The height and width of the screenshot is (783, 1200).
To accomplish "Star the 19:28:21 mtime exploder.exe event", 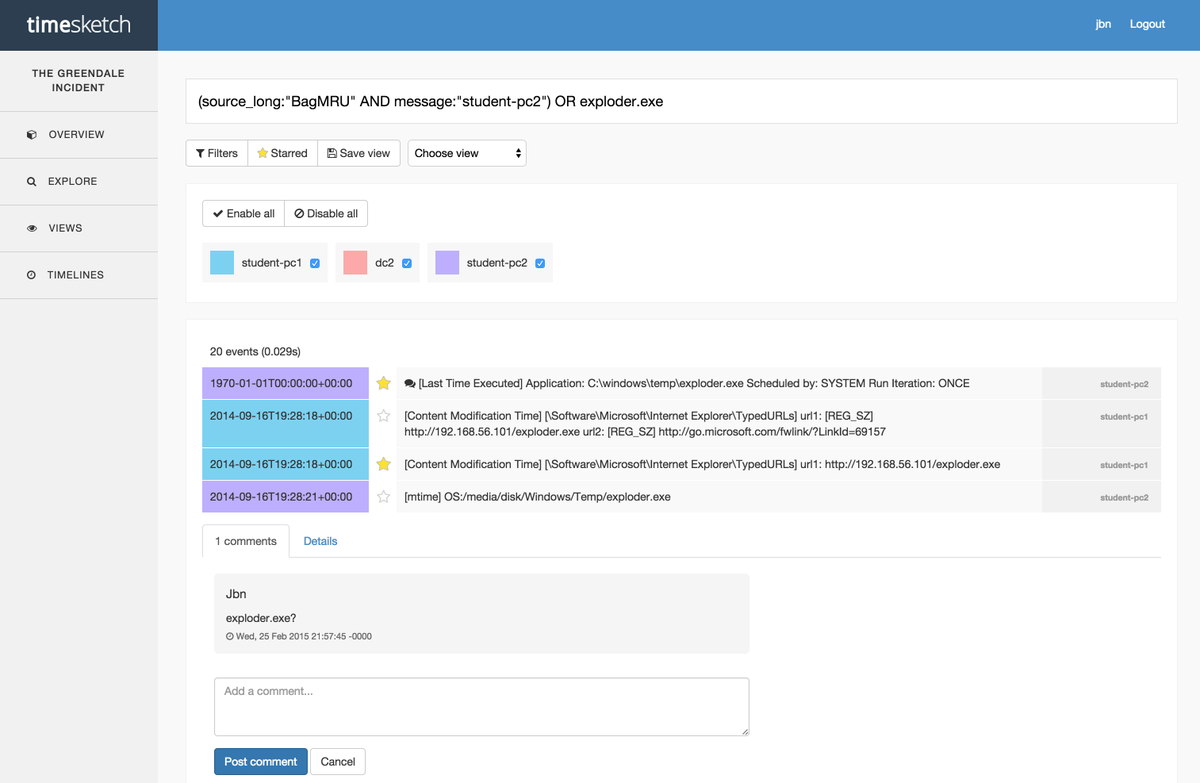I will point(383,496).
